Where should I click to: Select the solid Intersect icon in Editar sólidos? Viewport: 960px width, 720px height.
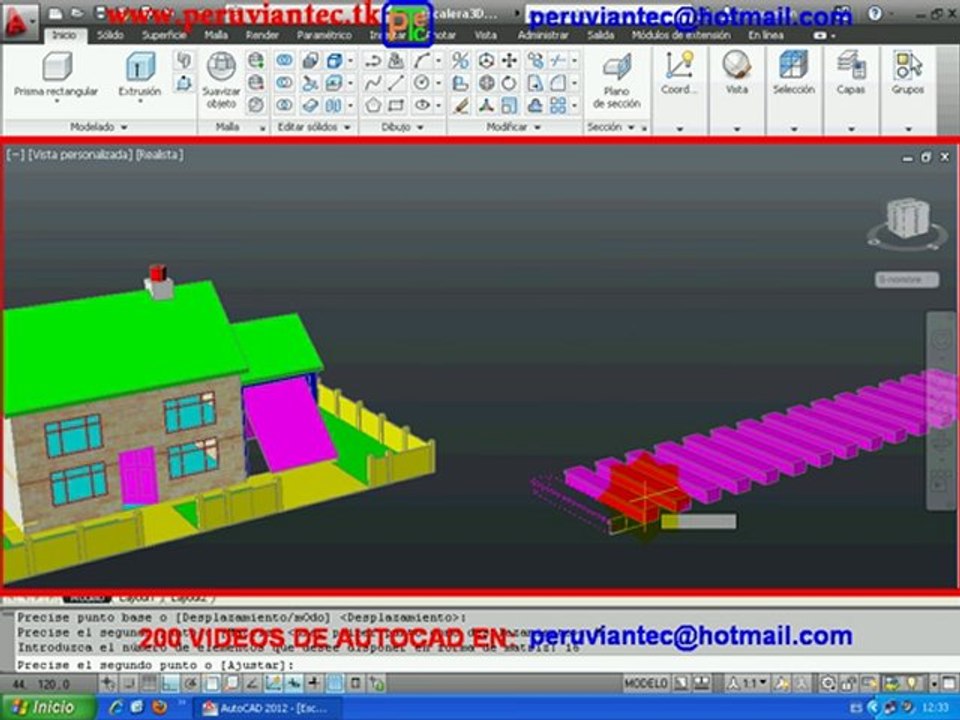click(x=284, y=105)
